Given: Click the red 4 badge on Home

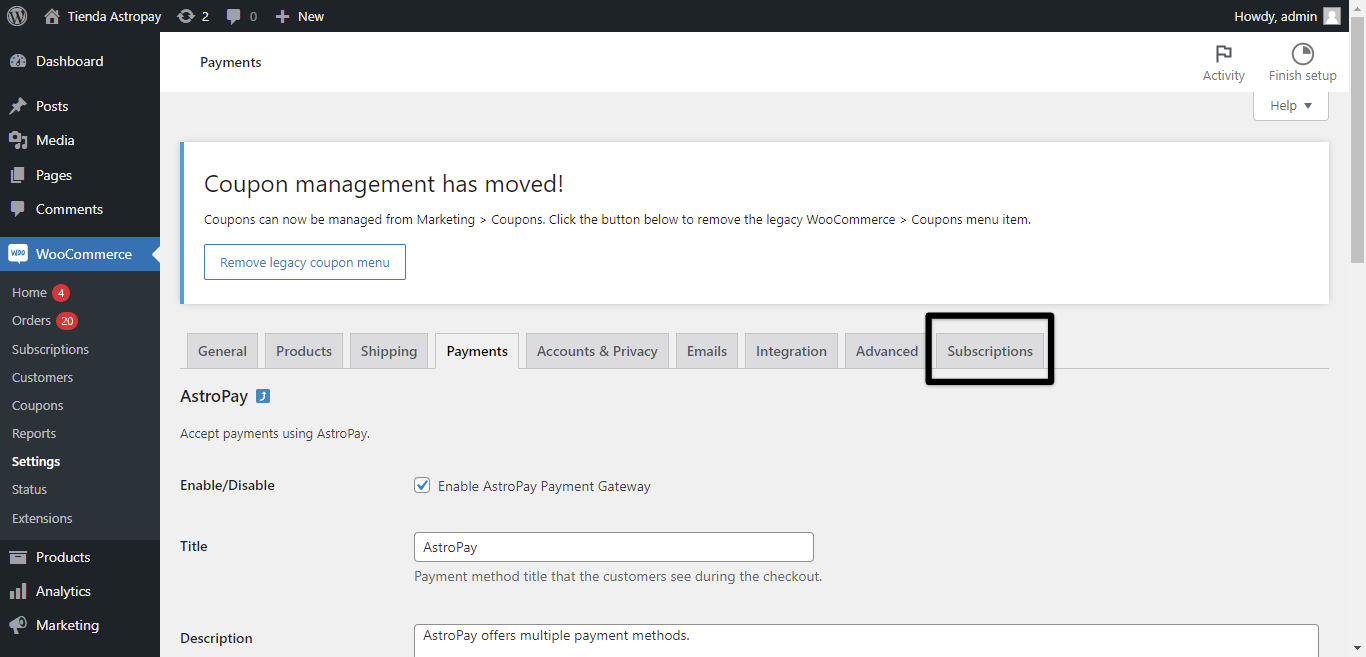Looking at the screenshot, I should click(61, 293).
